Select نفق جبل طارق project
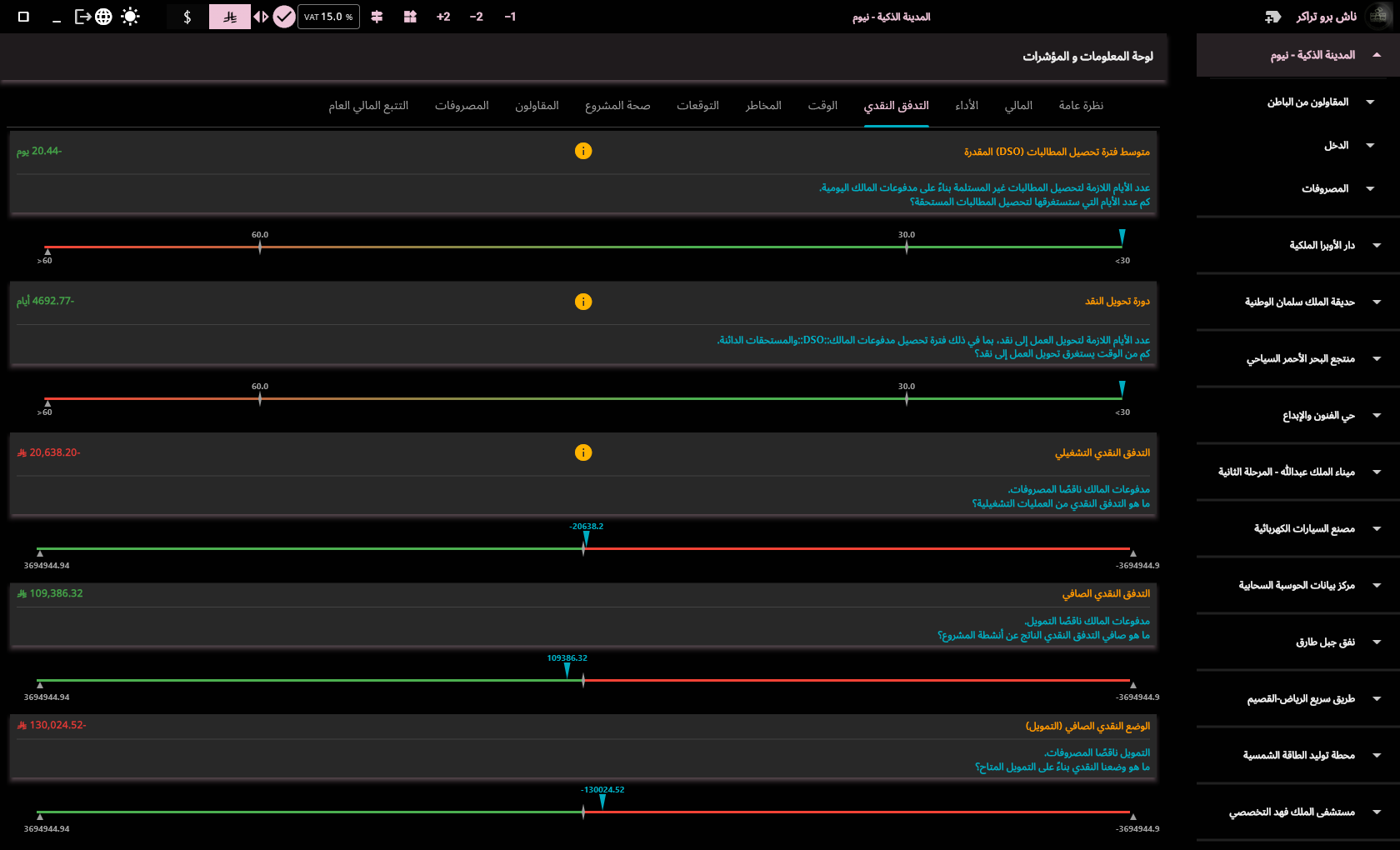Viewport: 1400px width, 850px height. coord(1325,642)
